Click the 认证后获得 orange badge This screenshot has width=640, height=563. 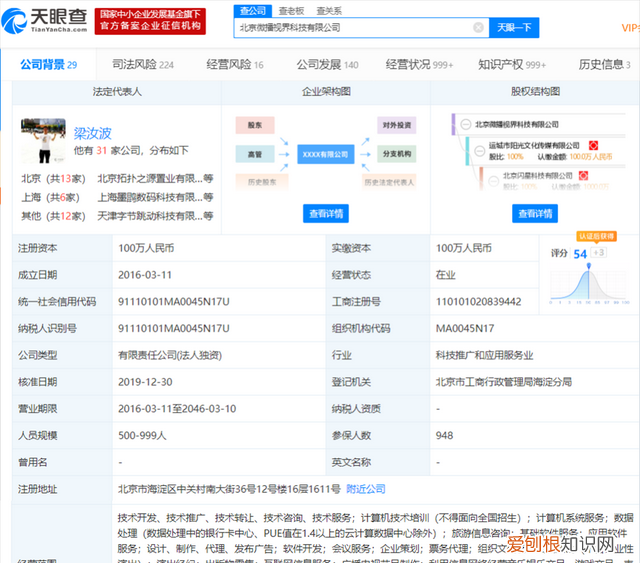point(596,236)
